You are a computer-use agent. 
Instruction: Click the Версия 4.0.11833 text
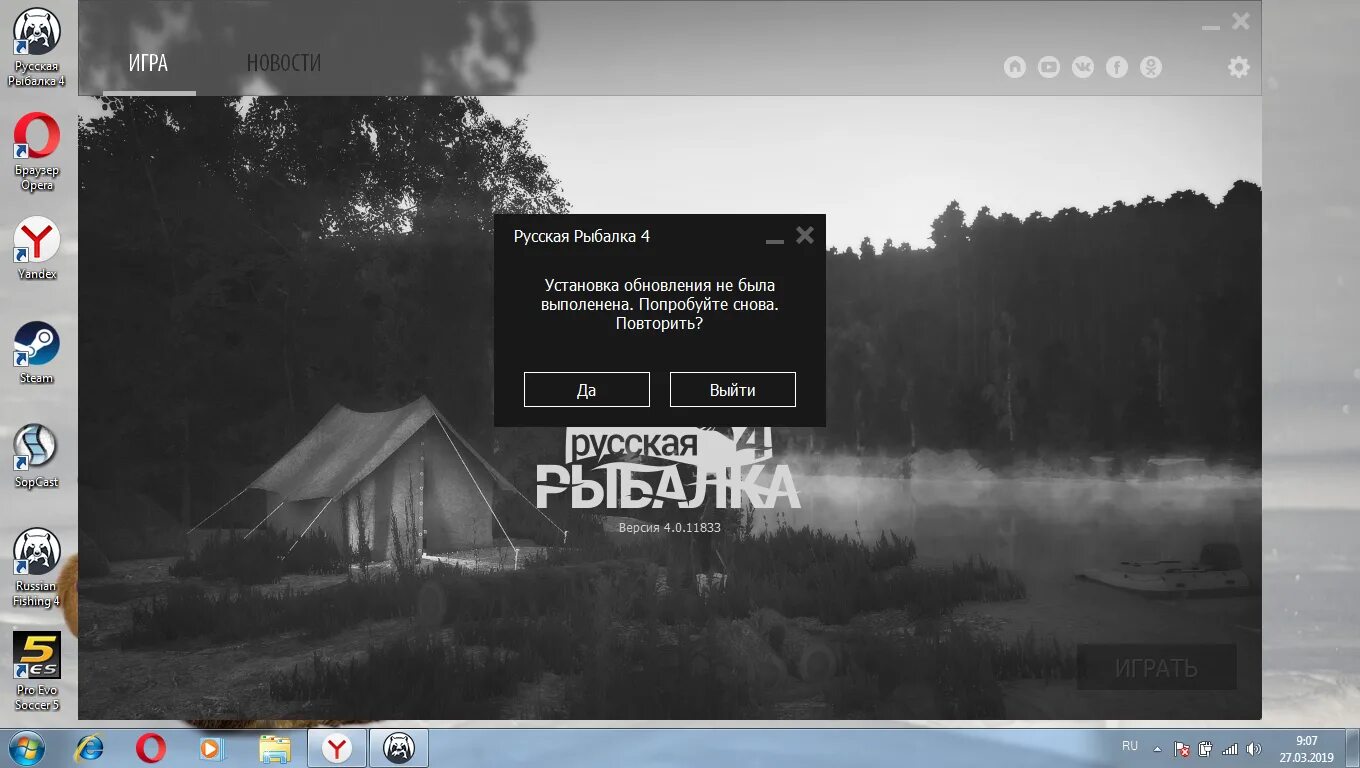pyautogui.click(x=669, y=527)
